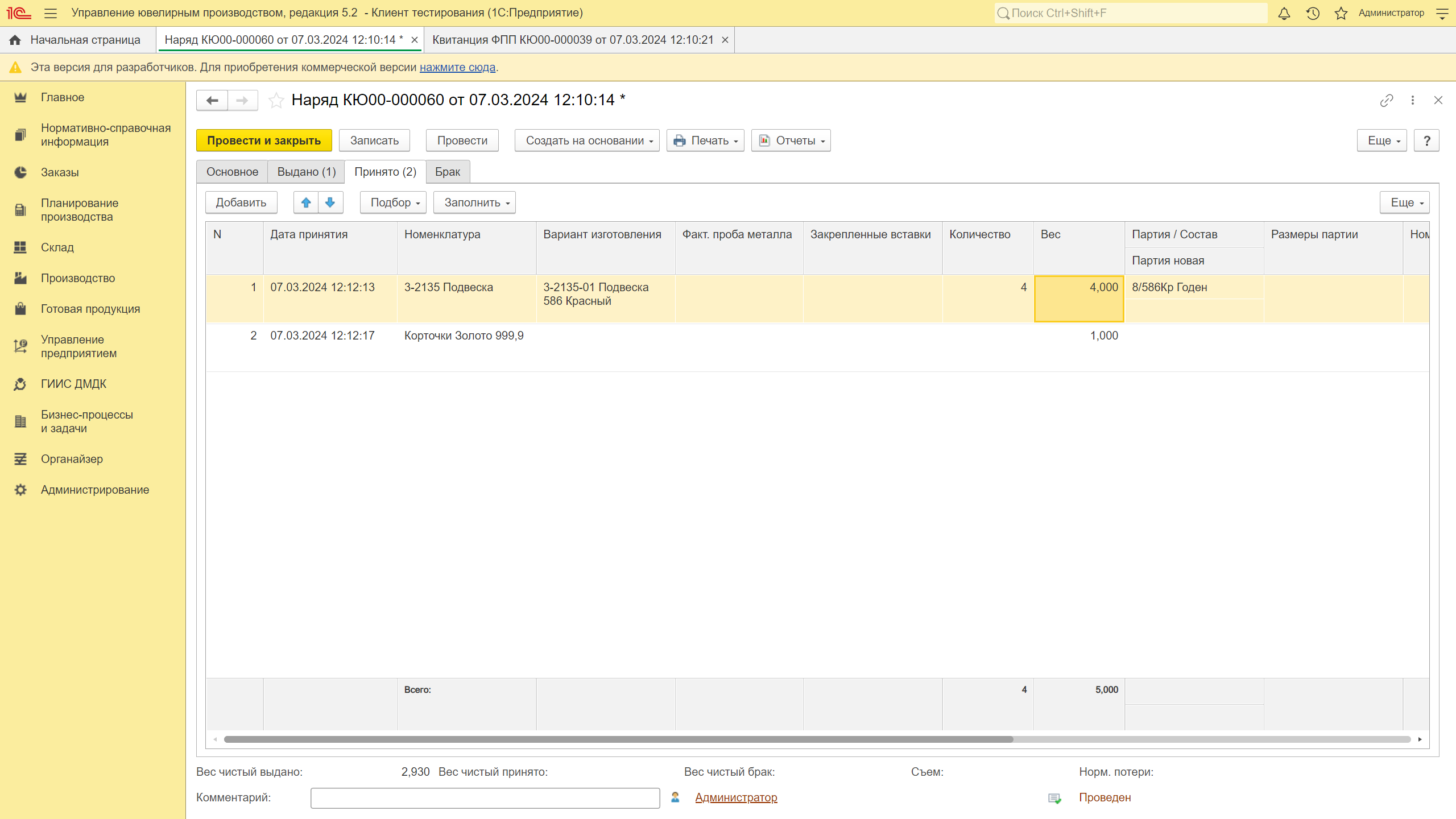The image size is (1456, 819).
Task: Expand Отчеты dropdown
Action: pos(791,140)
